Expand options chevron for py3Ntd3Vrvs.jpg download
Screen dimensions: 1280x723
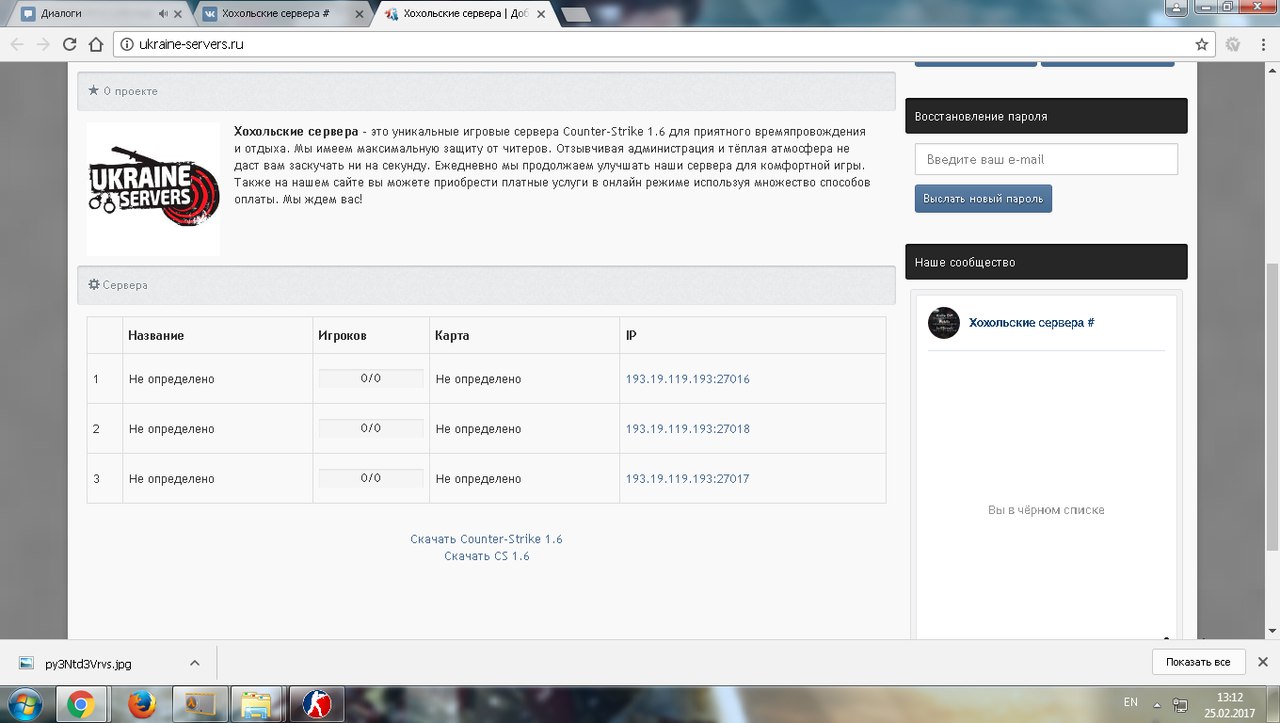click(x=195, y=663)
